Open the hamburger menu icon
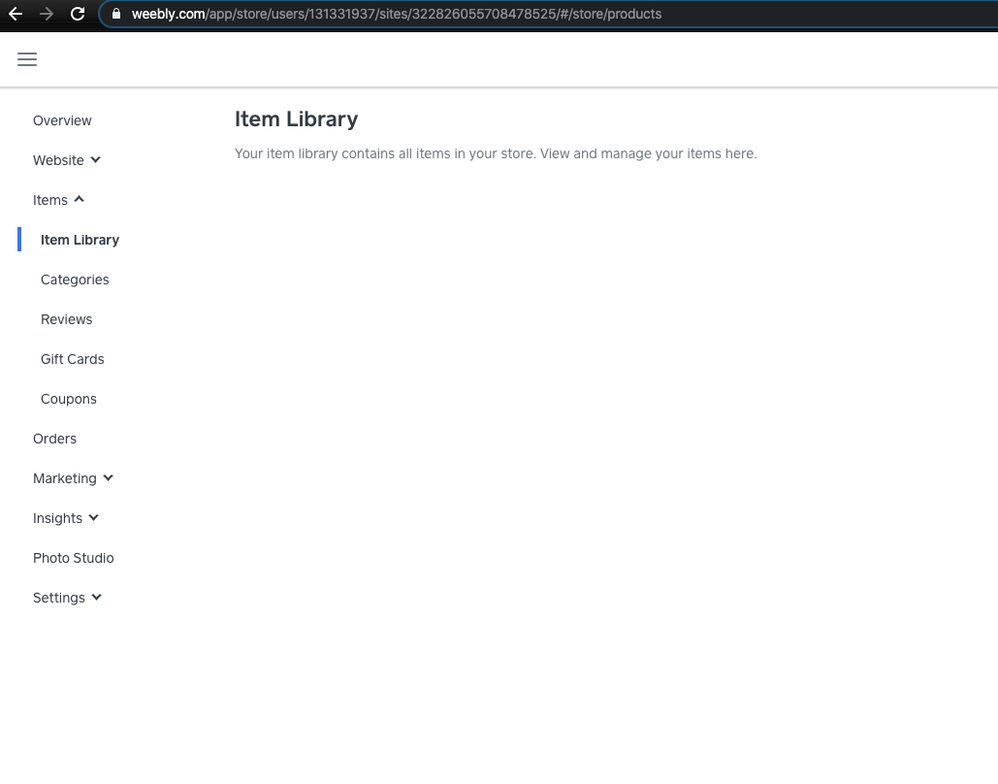998x784 pixels. pos(27,59)
